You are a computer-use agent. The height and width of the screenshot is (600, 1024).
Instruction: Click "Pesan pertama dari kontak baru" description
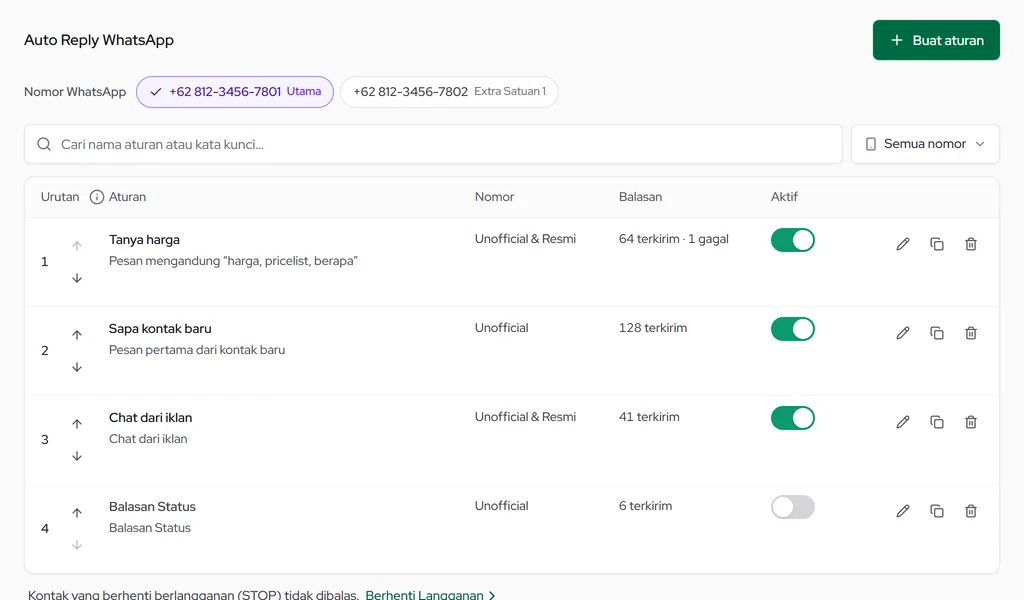[x=197, y=350]
